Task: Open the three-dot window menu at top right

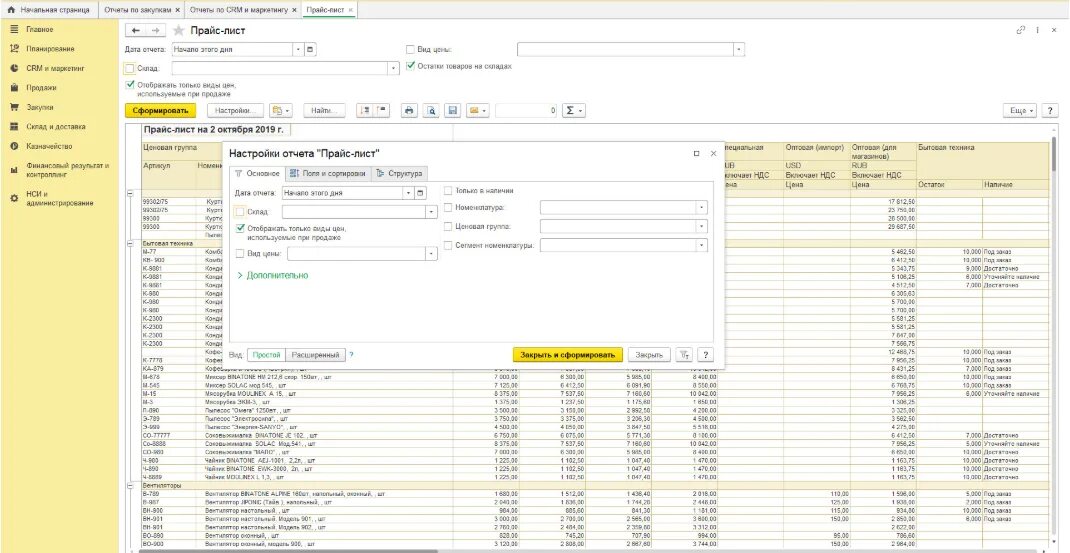Action: click(1037, 30)
